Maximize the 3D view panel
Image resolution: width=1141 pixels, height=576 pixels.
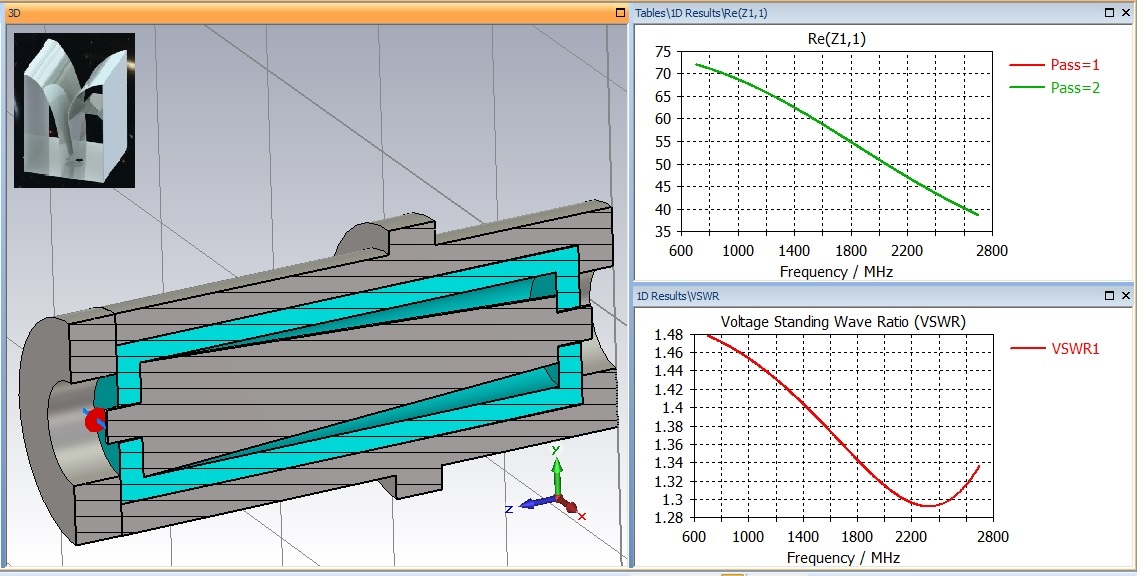pos(619,14)
